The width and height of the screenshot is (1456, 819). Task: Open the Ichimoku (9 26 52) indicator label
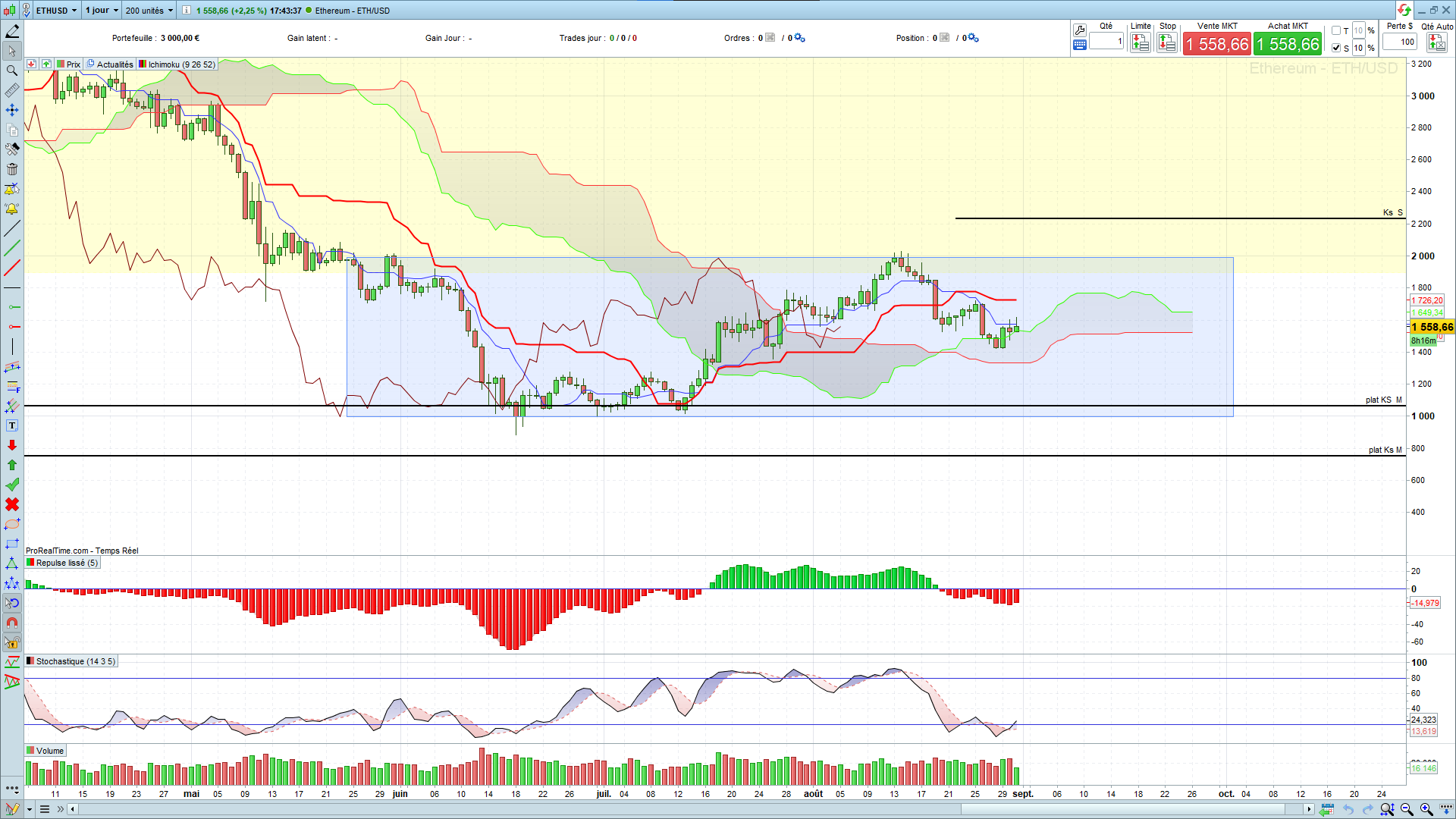click(x=177, y=64)
